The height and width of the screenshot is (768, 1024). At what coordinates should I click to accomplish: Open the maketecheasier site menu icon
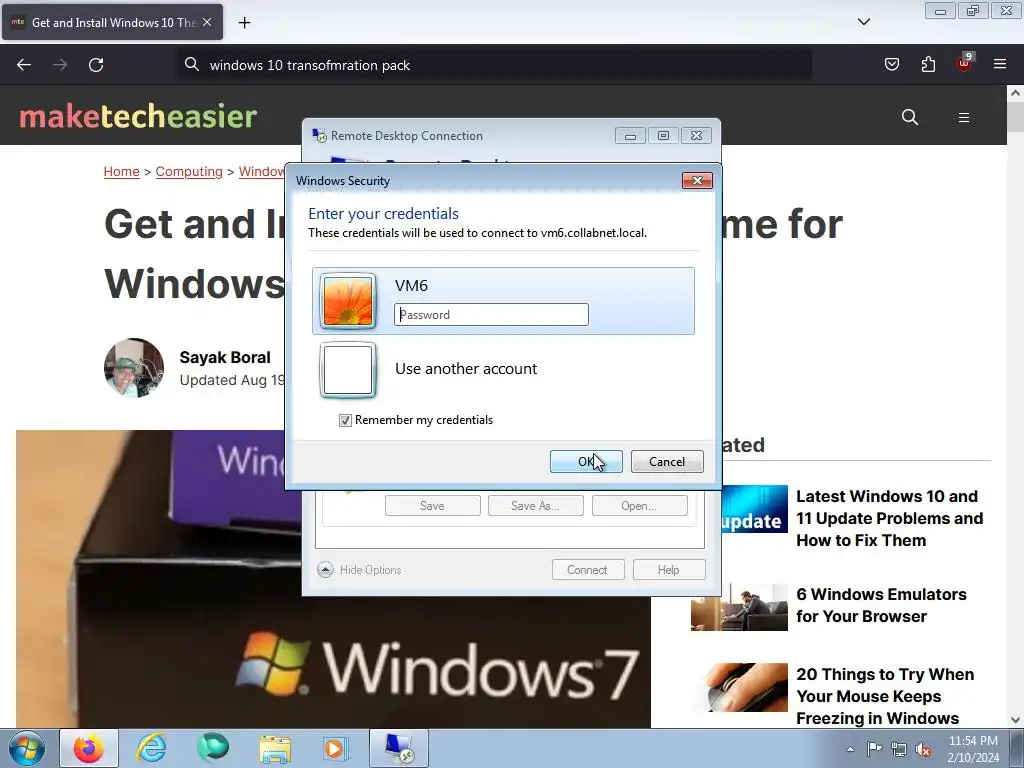964,118
